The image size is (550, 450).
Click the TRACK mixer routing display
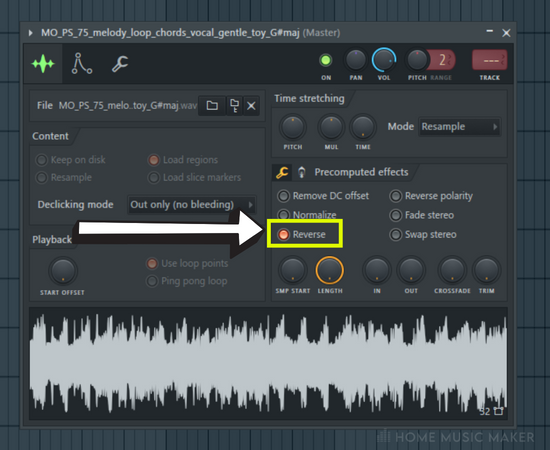coord(489,60)
